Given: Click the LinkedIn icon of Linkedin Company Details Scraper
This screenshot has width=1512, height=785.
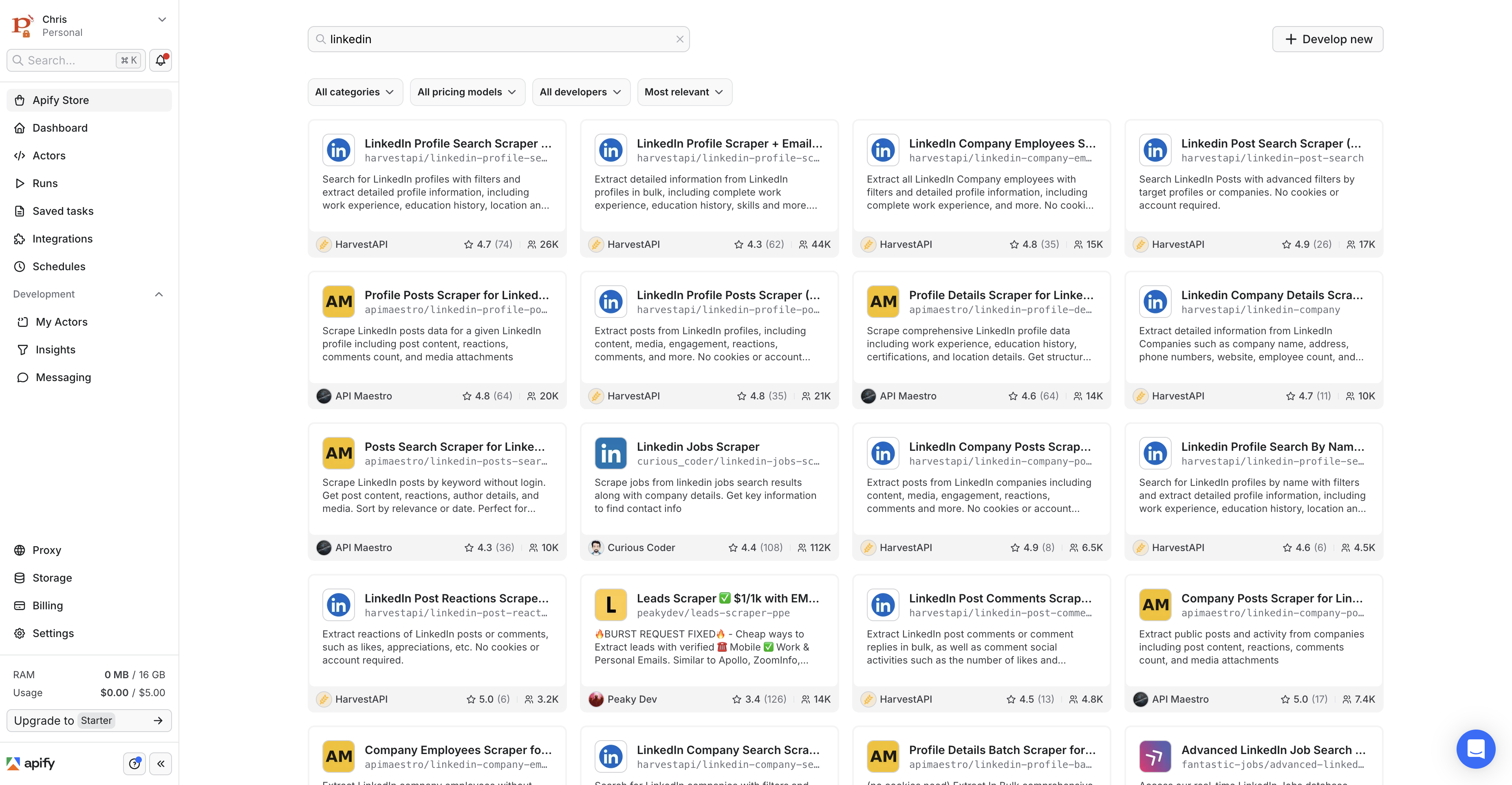Looking at the screenshot, I should click(1155, 302).
